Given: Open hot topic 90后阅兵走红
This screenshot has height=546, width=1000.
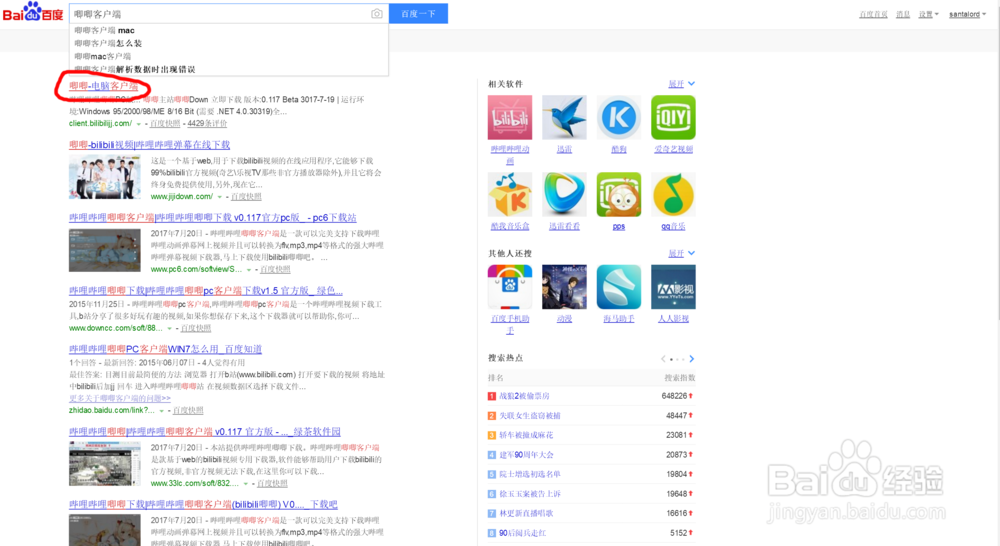Looking at the screenshot, I should [522, 533].
